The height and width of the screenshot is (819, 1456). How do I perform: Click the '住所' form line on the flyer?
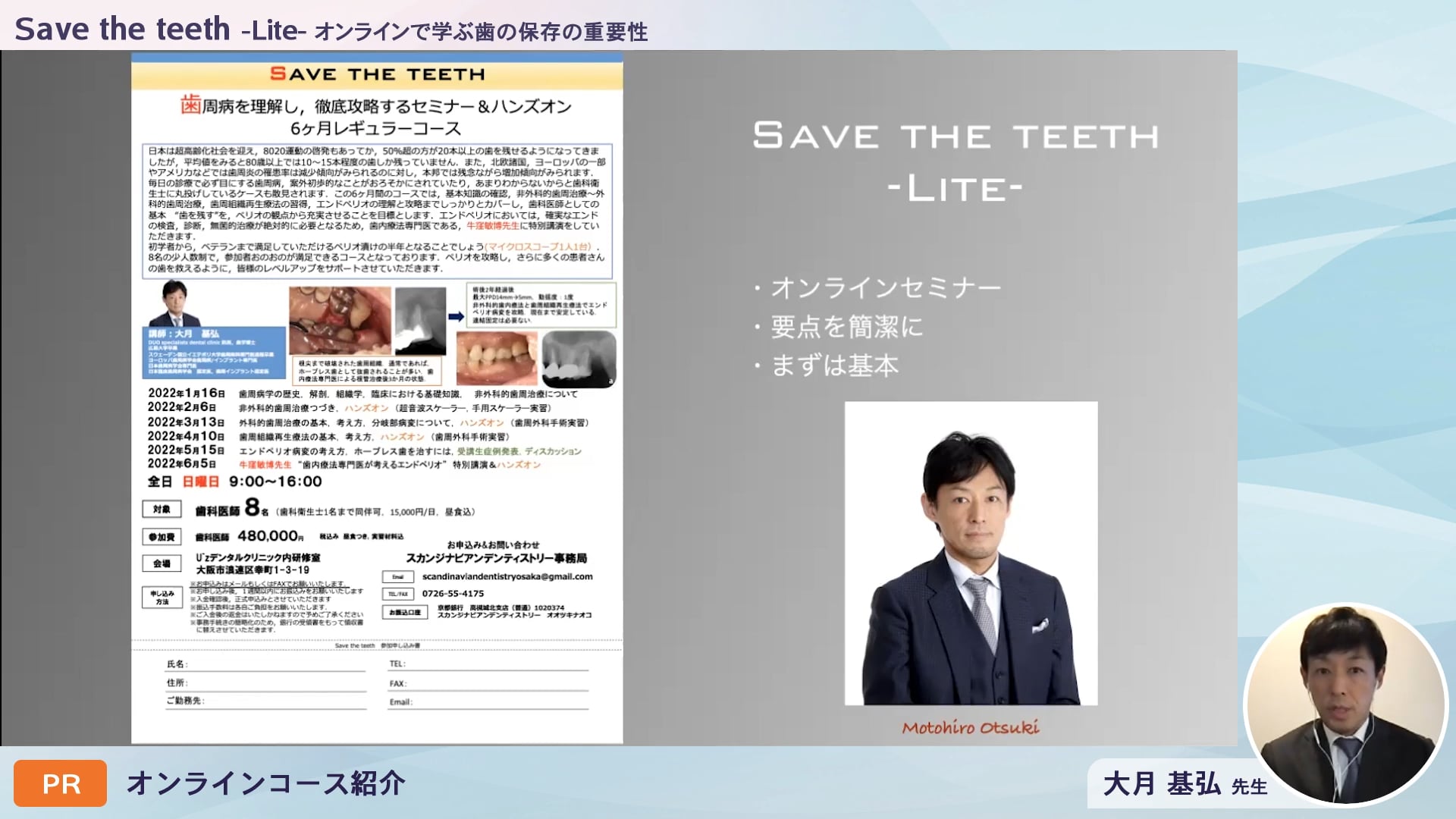point(265,683)
